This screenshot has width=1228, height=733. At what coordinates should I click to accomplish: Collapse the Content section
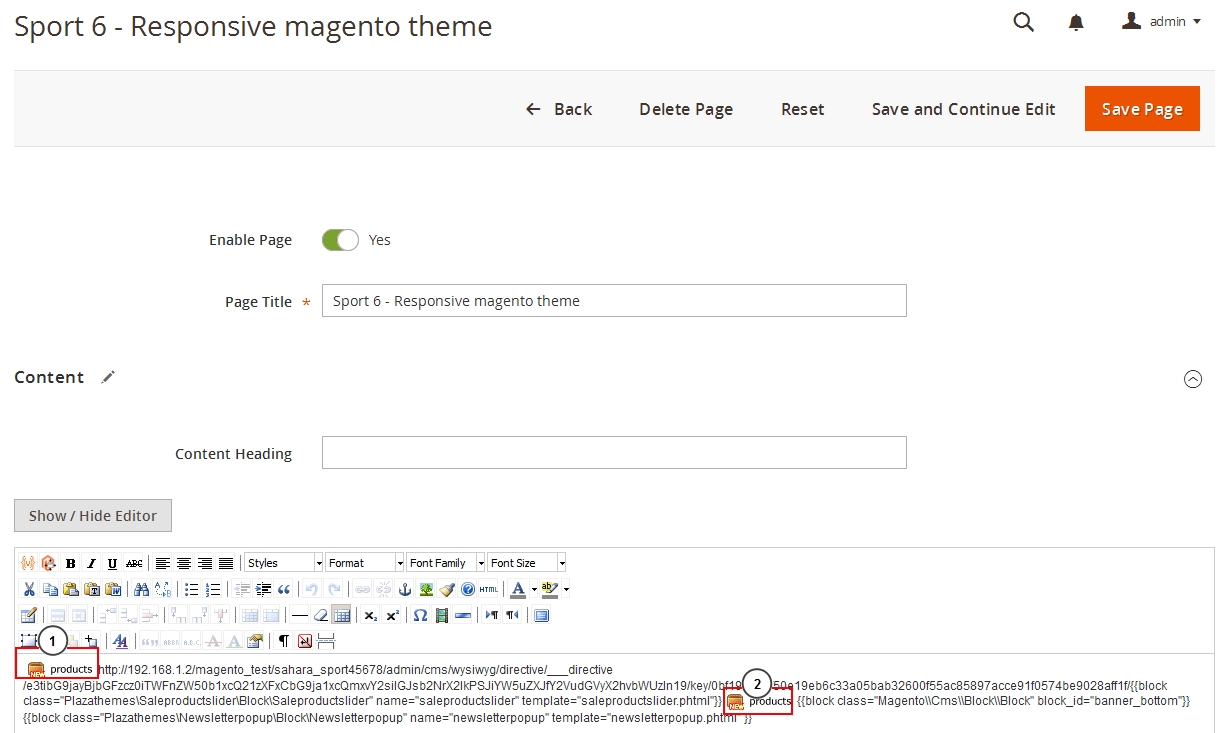click(x=1192, y=379)
